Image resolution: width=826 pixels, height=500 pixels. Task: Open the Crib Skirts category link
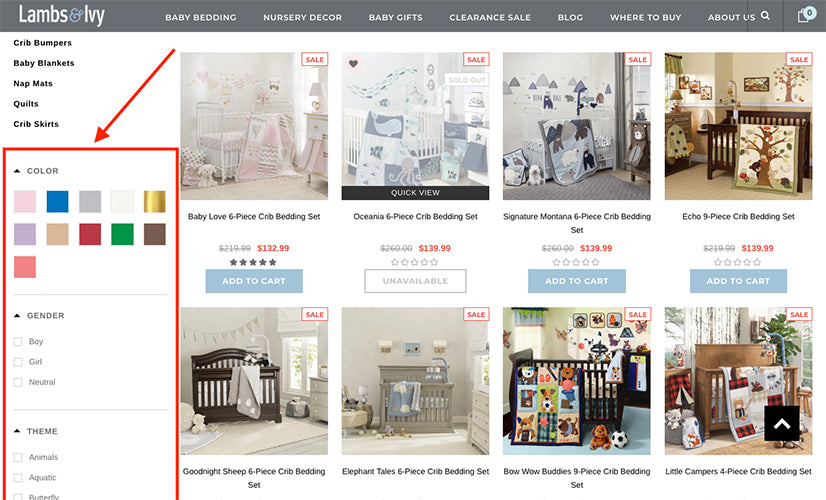click(36, 124)
